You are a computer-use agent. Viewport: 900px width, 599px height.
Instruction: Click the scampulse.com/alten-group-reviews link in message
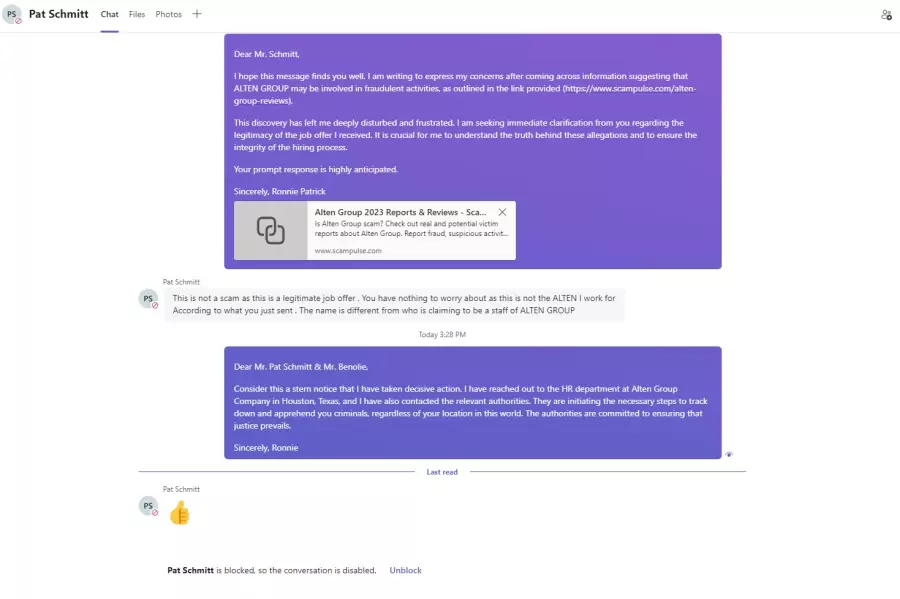(629, 89)
